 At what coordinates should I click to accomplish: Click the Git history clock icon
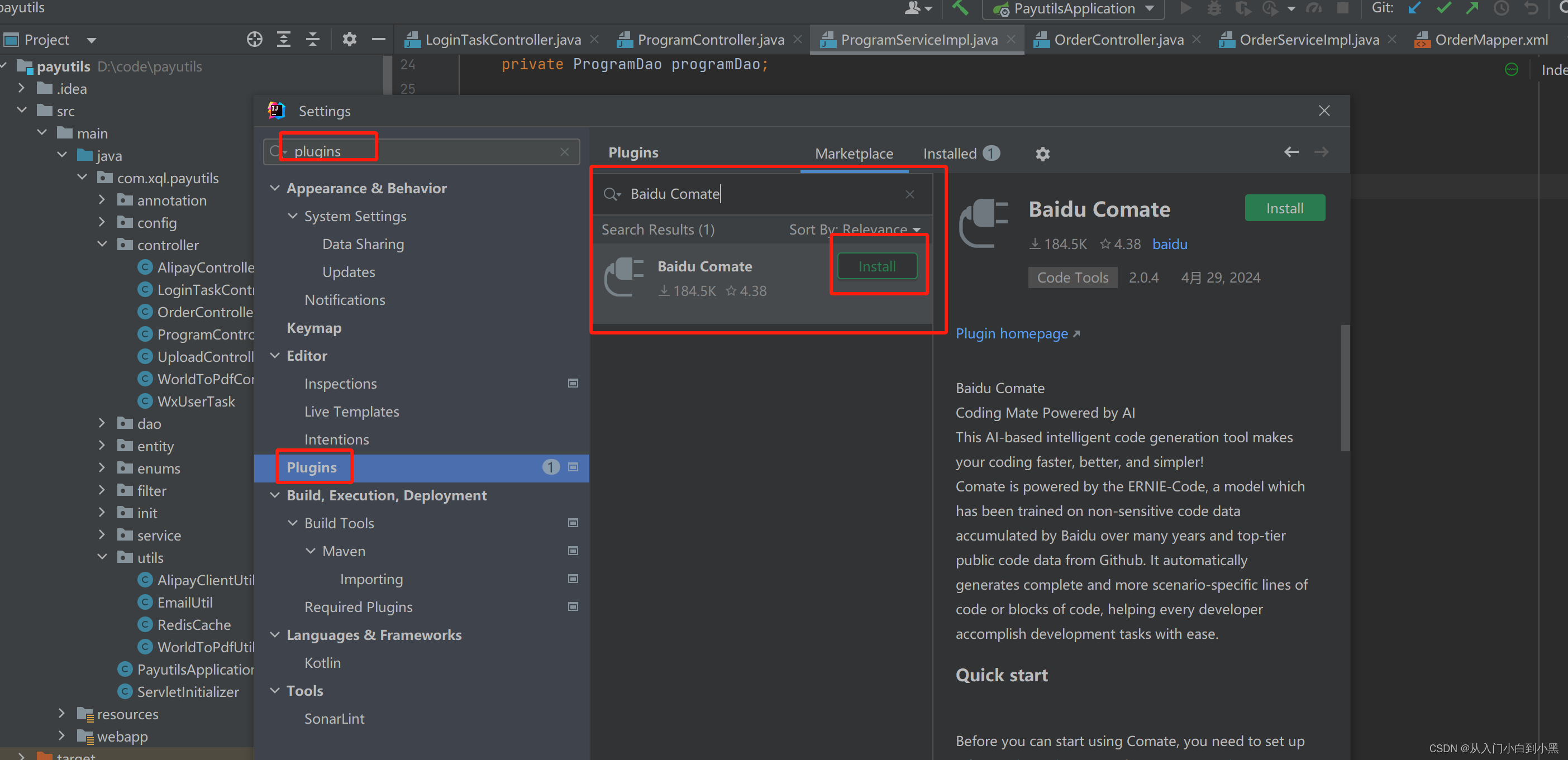(x=1502, y=8)
